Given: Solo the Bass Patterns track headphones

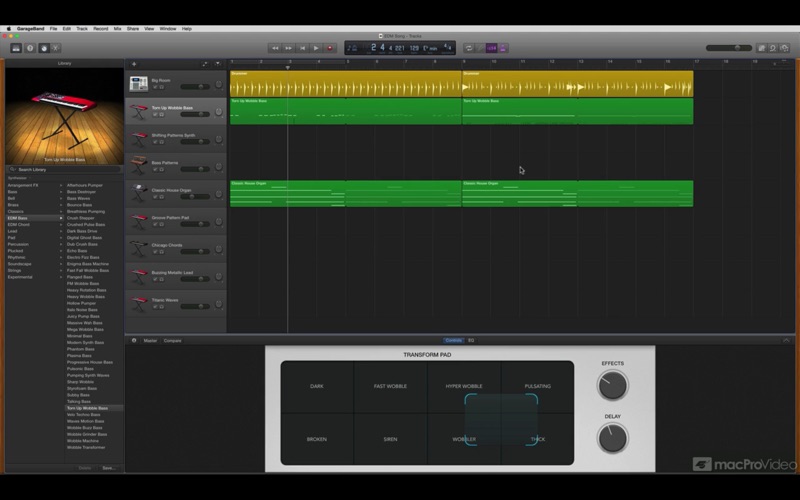Looking at the screenshot, I should click(162, 170).
